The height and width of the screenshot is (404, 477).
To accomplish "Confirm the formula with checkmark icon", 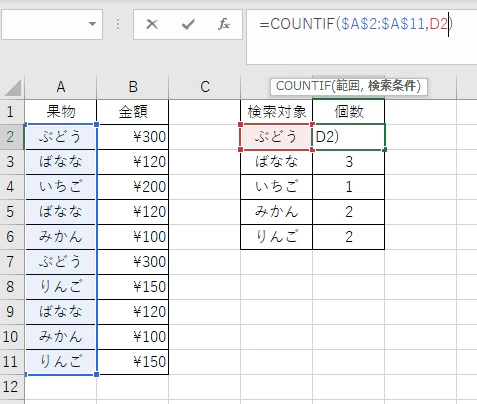I will tap(188, 24).
